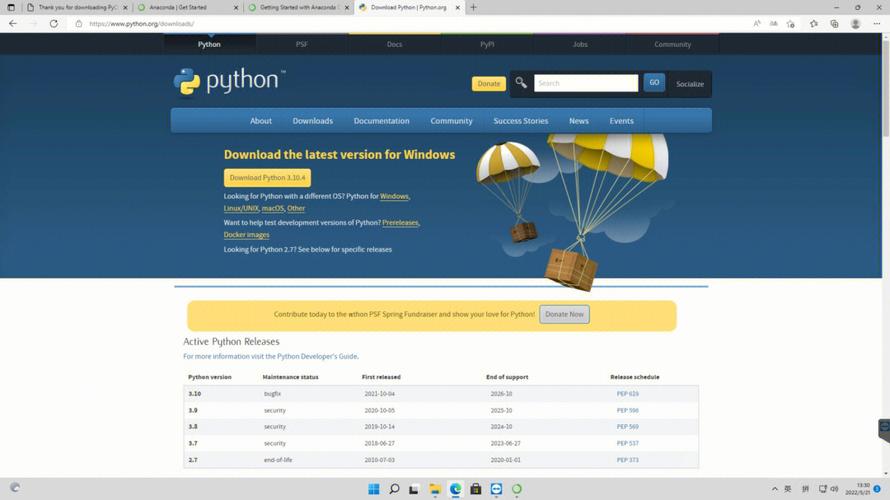This screenshot has width=890, height=500.
Task: Open the macOS download link
Action: click(272, 208)
